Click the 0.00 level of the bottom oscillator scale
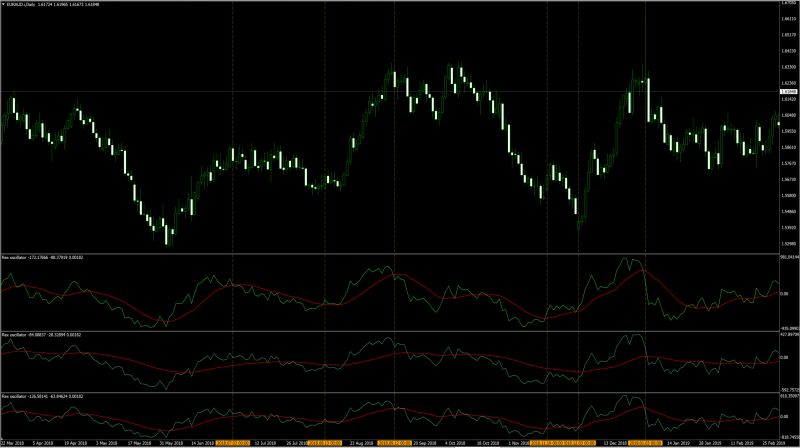The width and height of the screenshot is (800, 448). (785, 417)
